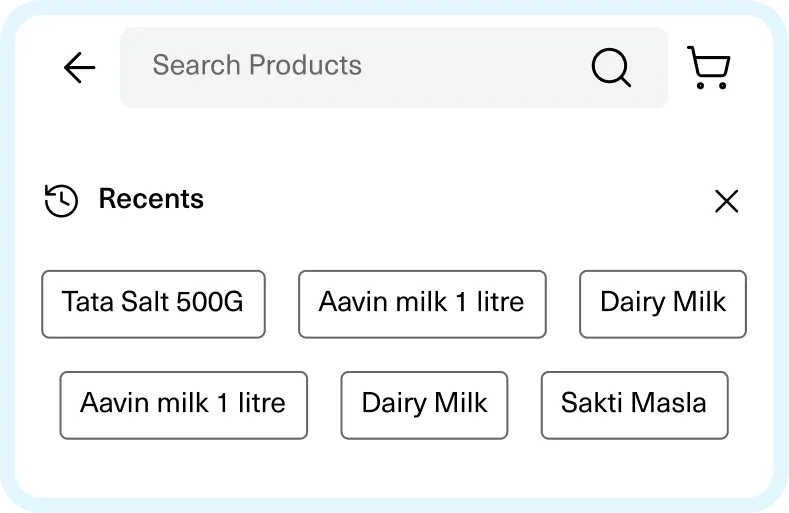
Task: Go back using the left arrow
Action: point(79,67)
